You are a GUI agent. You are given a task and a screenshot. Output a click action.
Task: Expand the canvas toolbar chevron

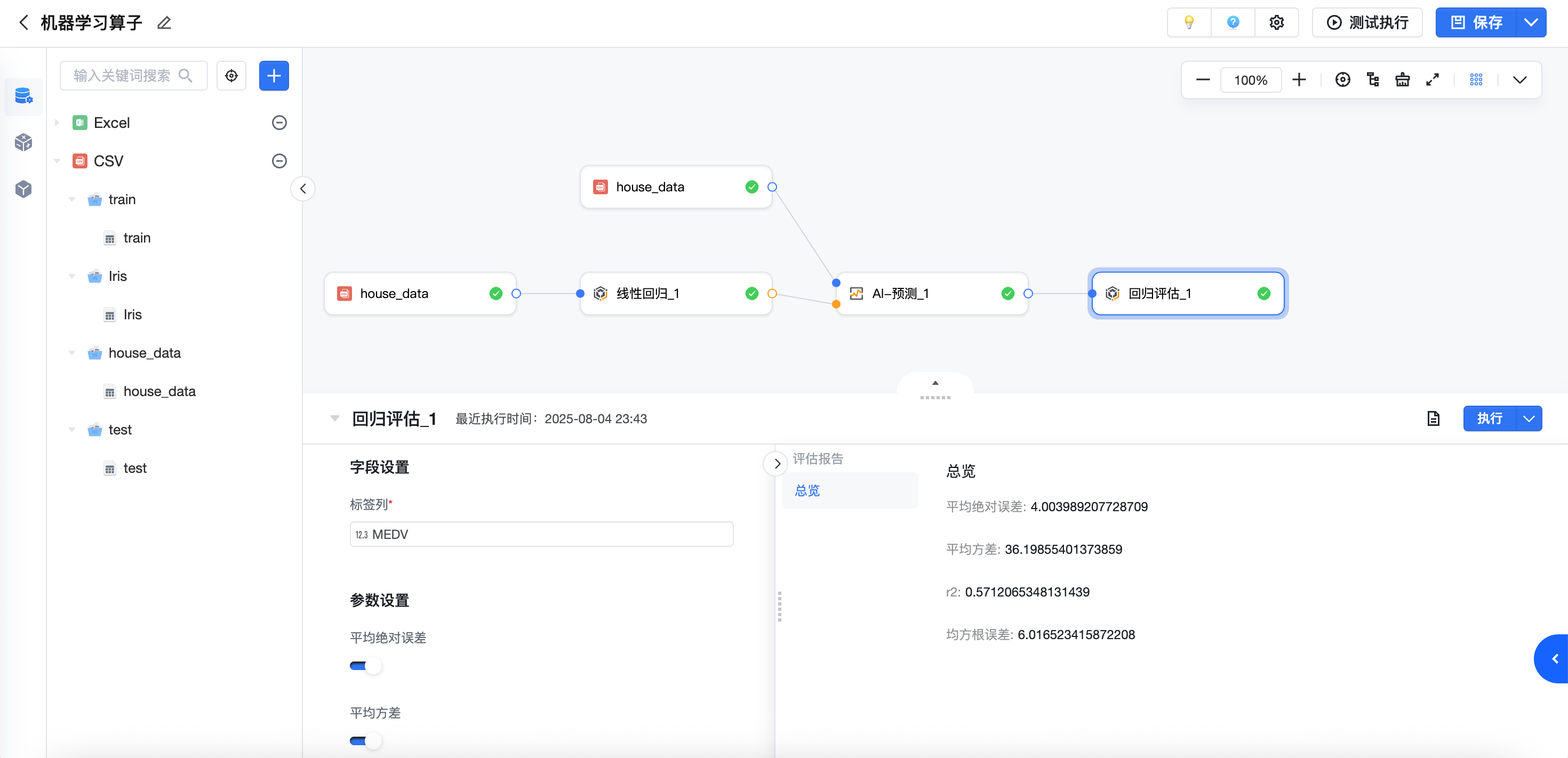(x=1520, y=80)
